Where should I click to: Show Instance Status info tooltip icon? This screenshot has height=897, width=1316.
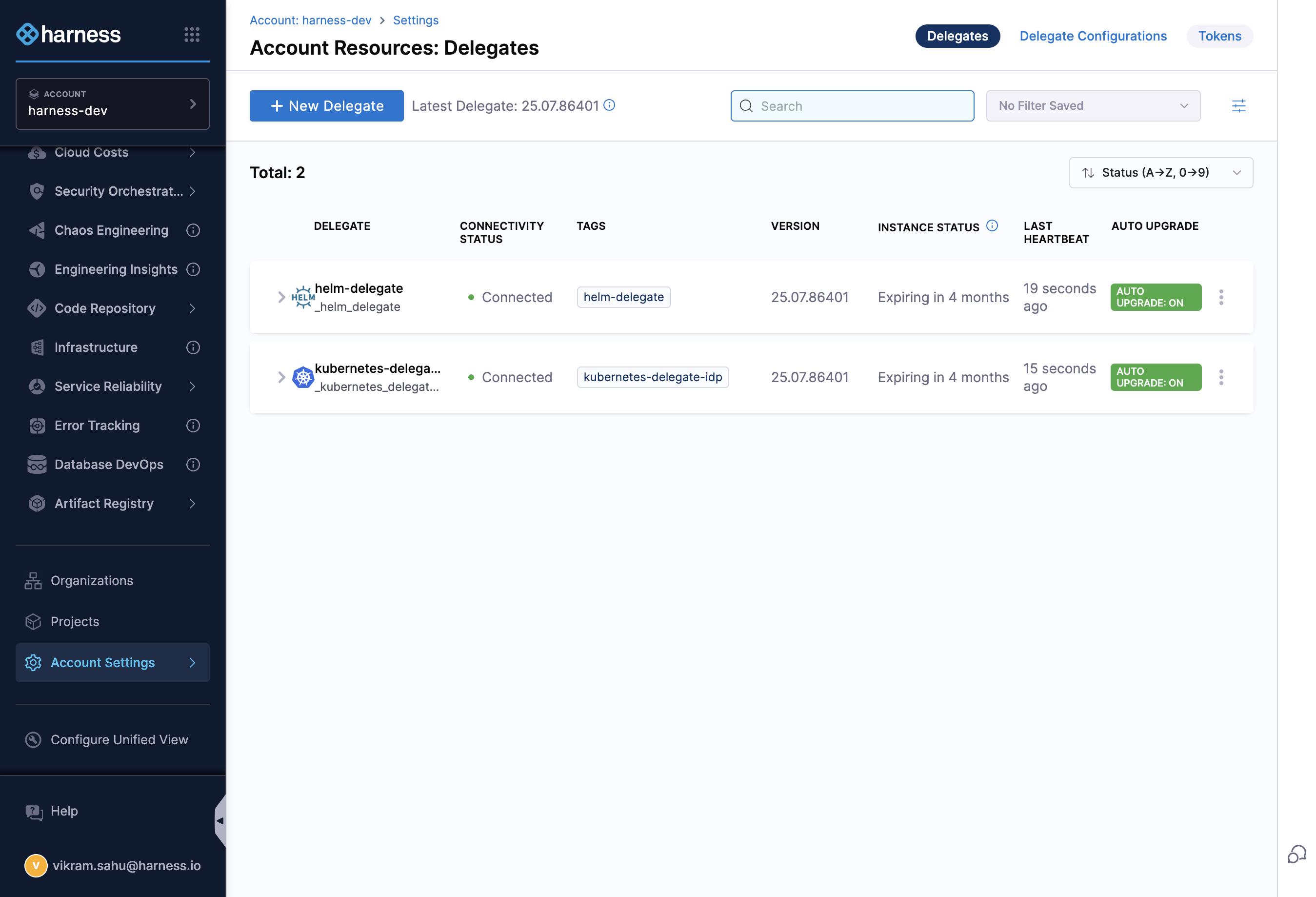coord(992,225)
